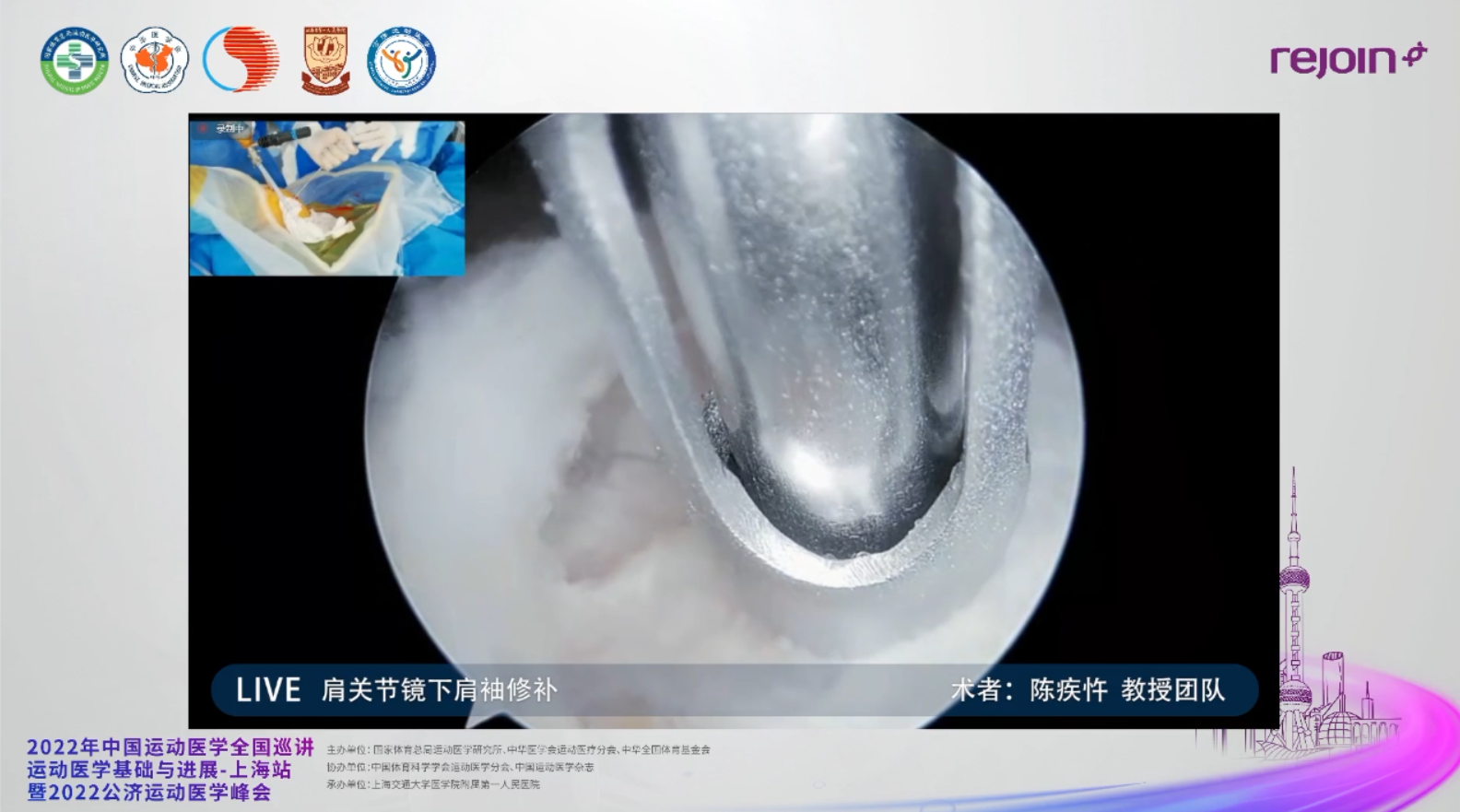Click the subtitle 运动医学基础与进展-上海站
The width and height of the screenshot is (1460, 812).
click(159, 770)
